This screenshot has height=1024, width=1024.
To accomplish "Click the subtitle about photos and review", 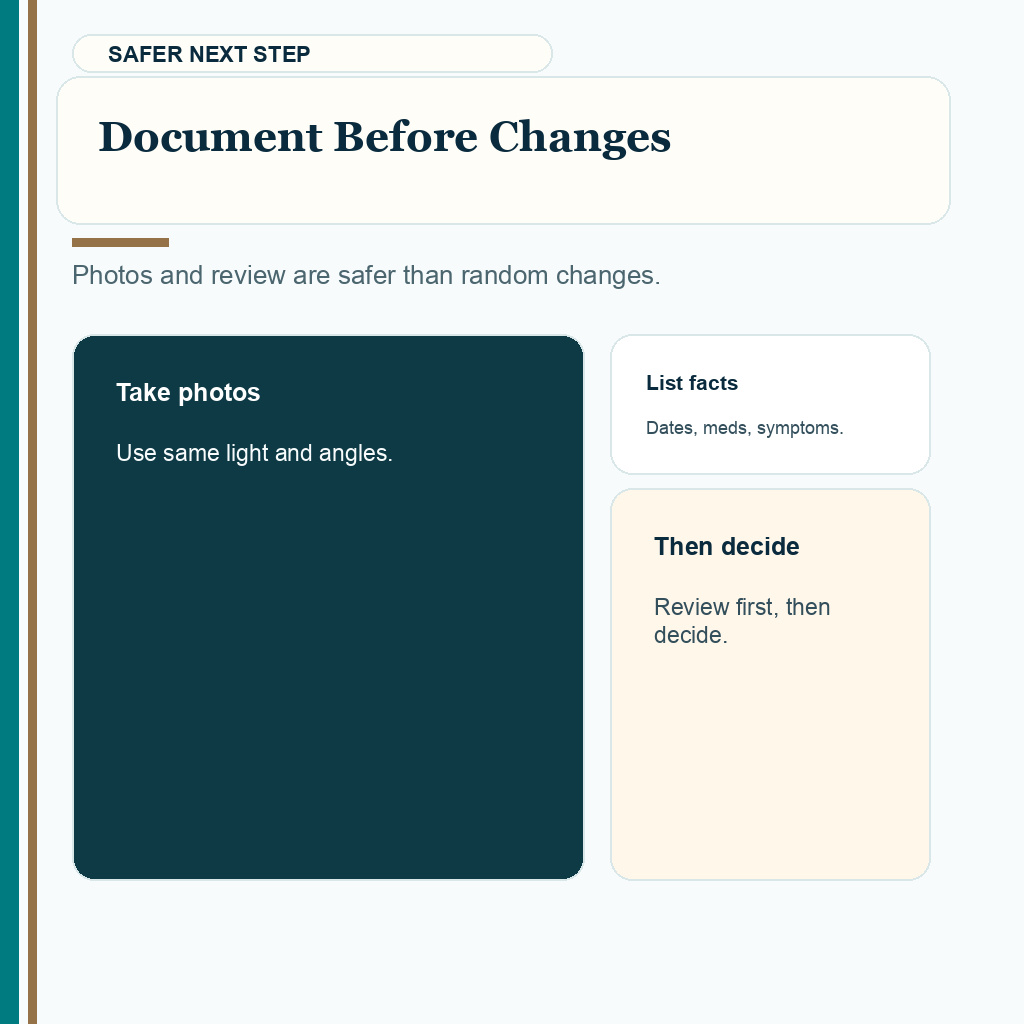I will (366, 275).
